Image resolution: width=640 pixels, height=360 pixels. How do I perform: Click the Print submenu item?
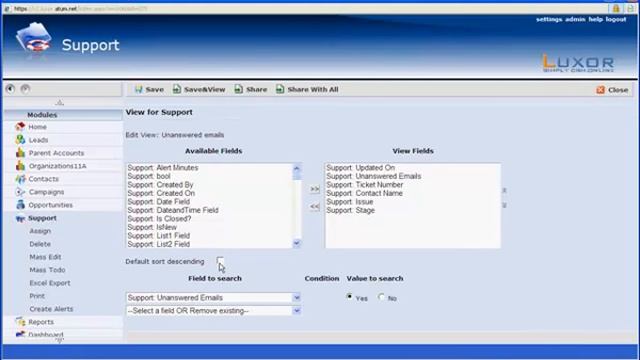click(37, 296)
